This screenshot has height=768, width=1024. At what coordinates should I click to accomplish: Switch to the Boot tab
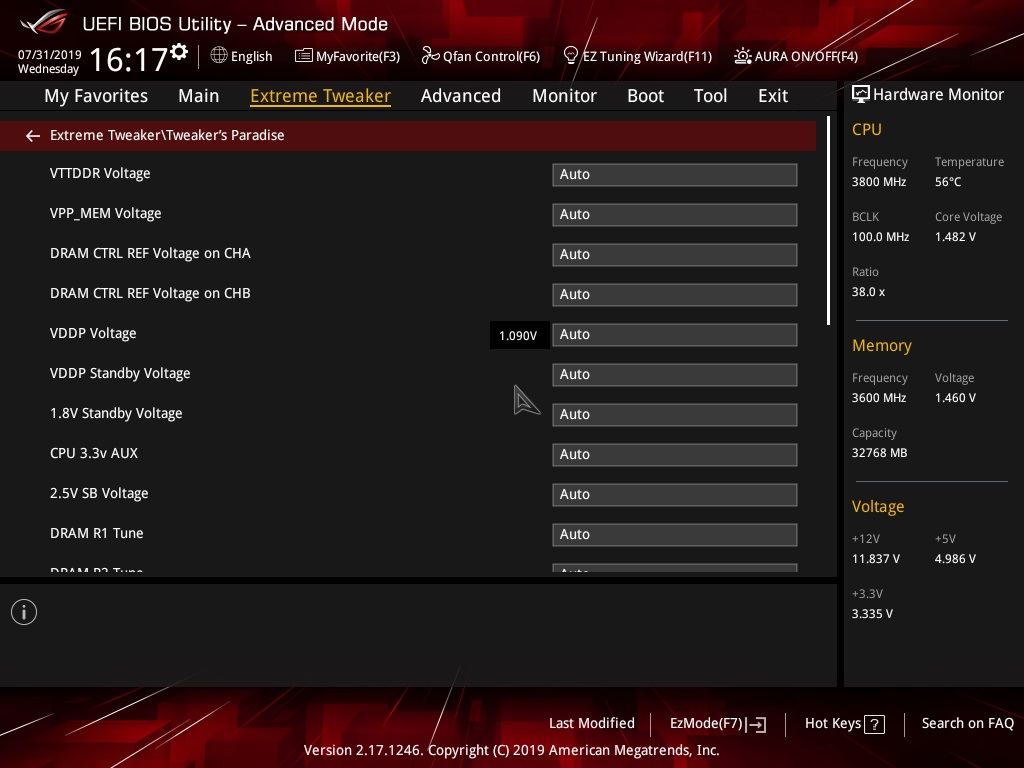coord(645,96)
